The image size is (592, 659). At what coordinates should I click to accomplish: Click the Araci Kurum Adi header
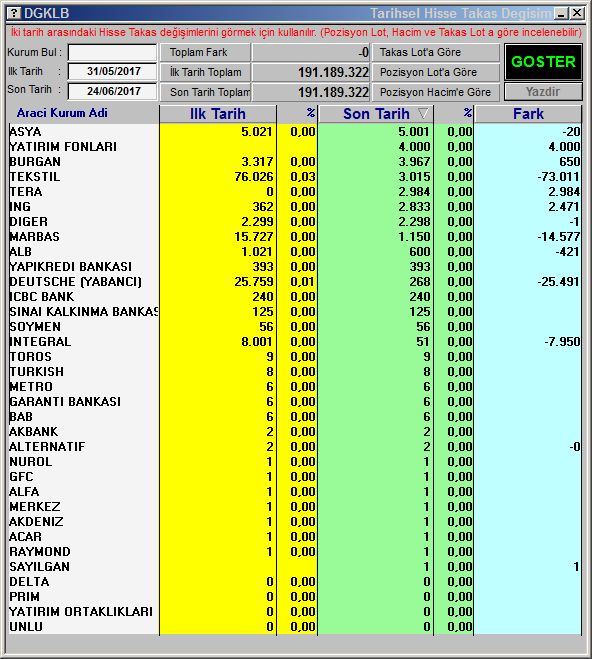point(62,113)
